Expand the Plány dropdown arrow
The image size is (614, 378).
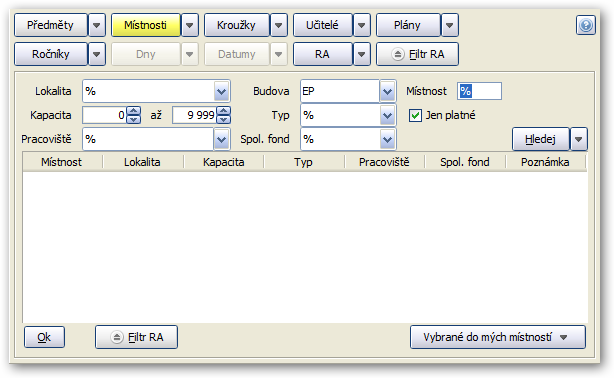pyautogui.click(x=450, y=25)
